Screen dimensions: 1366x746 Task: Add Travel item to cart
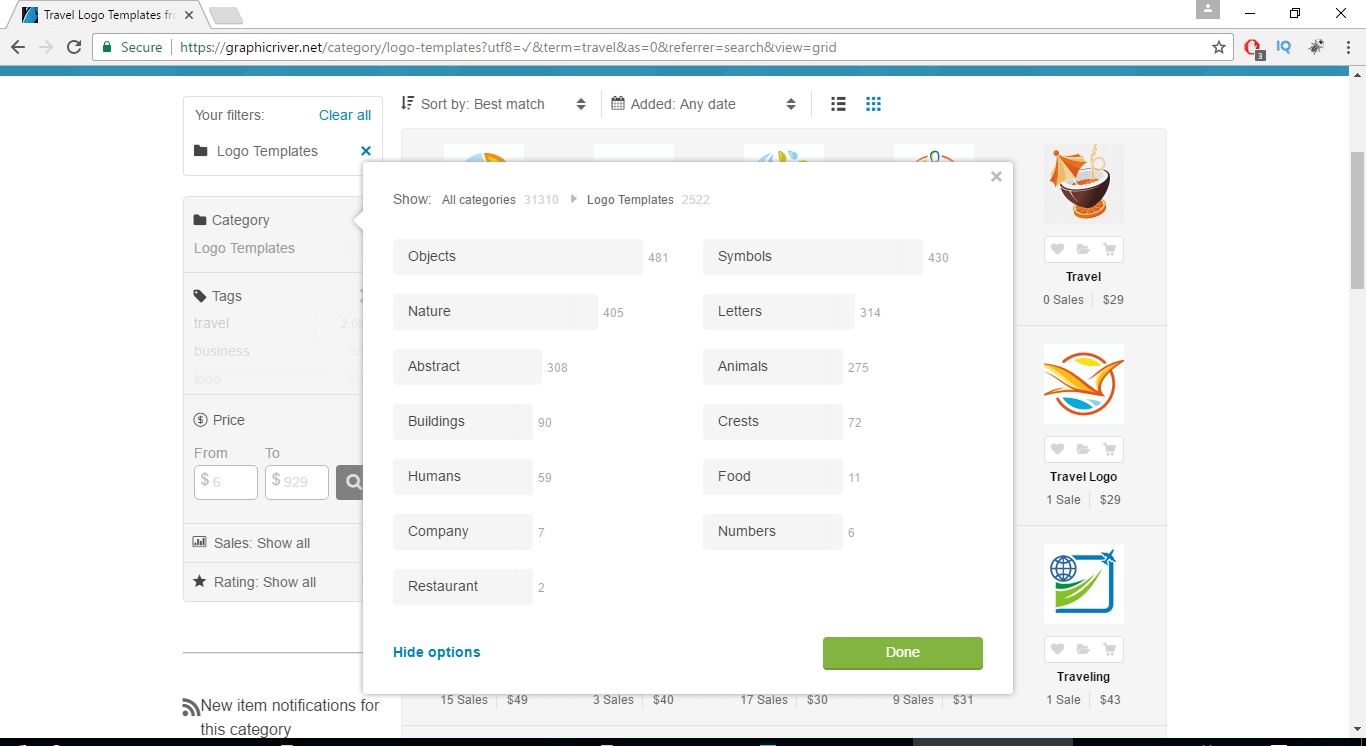point(1110,250)
